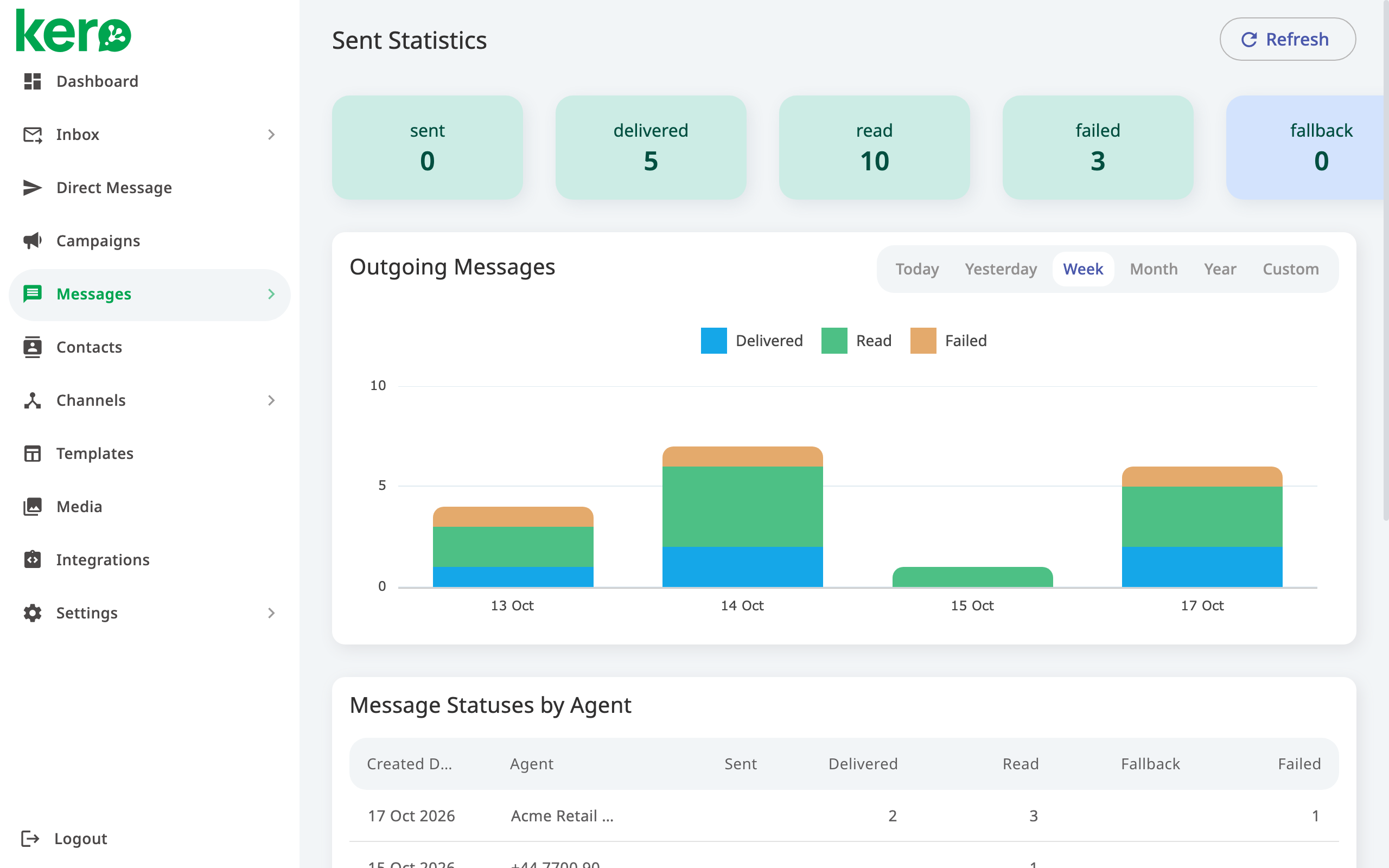Viewport: 1389px width, 868px height.
Task: Click the Logout link text
Action: tap(81, 839)
